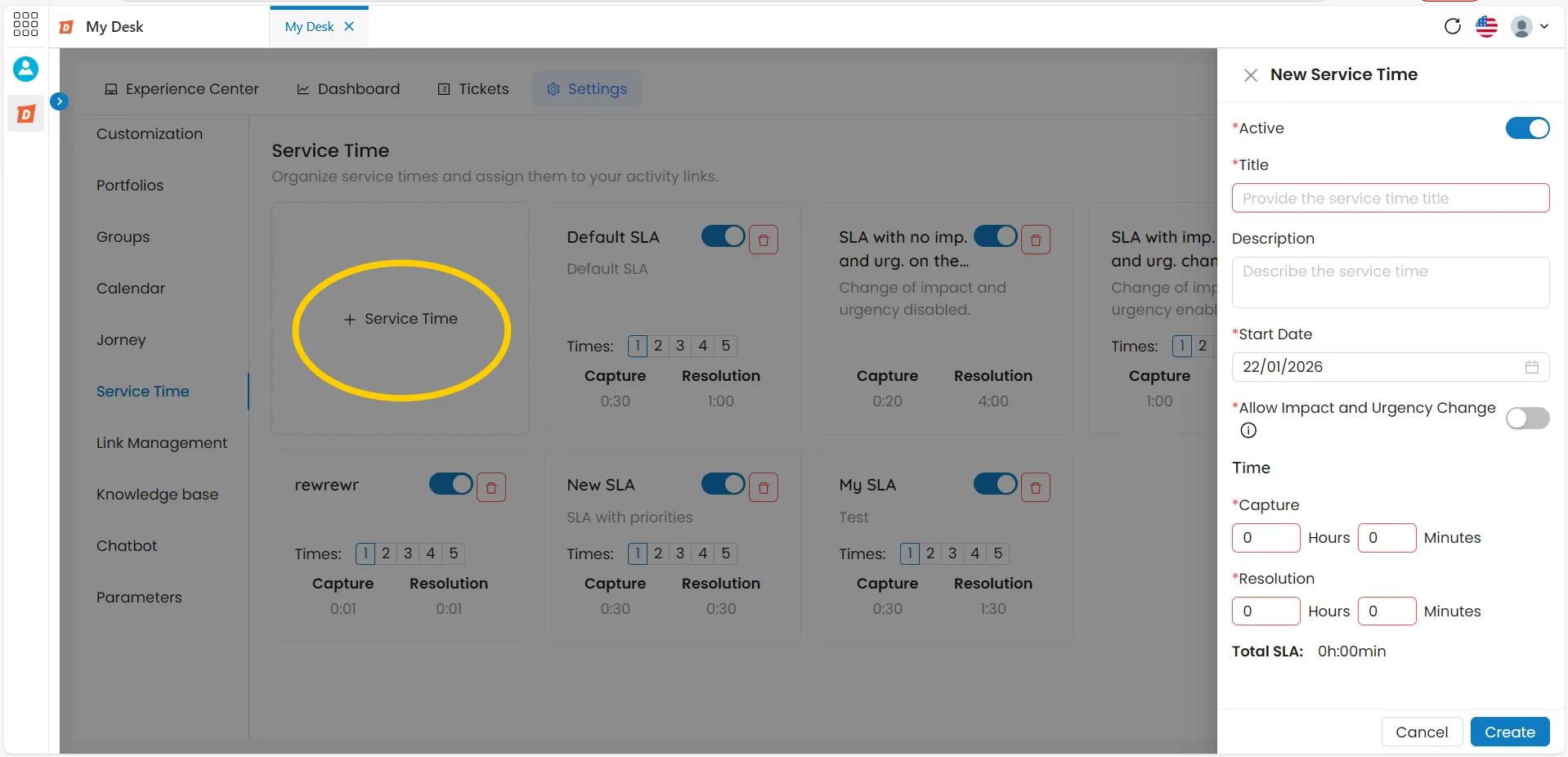The height and width of the screenshot is (757, 1568).
Task: Select time priority 3 on Default SLA
Action: tap(680, 346)
